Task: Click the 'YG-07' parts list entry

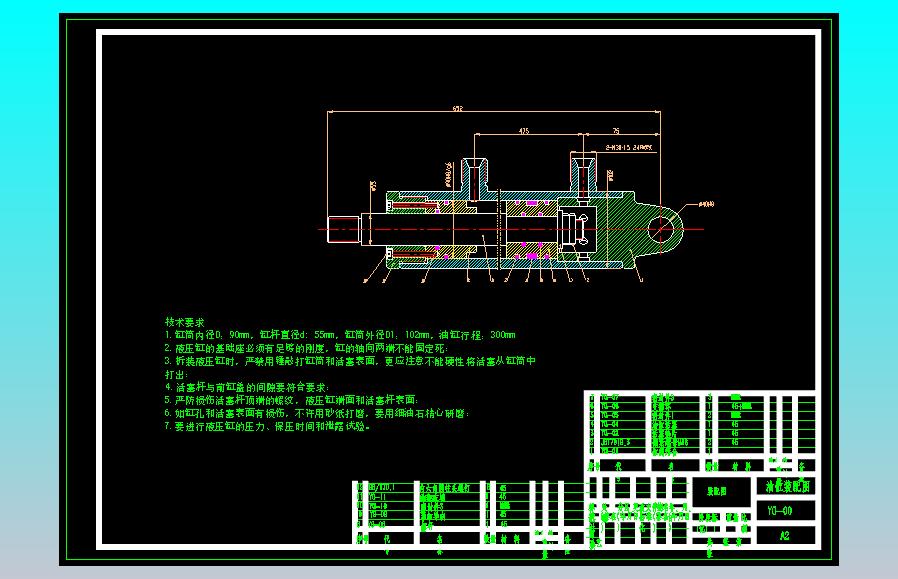Action: (610, 397)
